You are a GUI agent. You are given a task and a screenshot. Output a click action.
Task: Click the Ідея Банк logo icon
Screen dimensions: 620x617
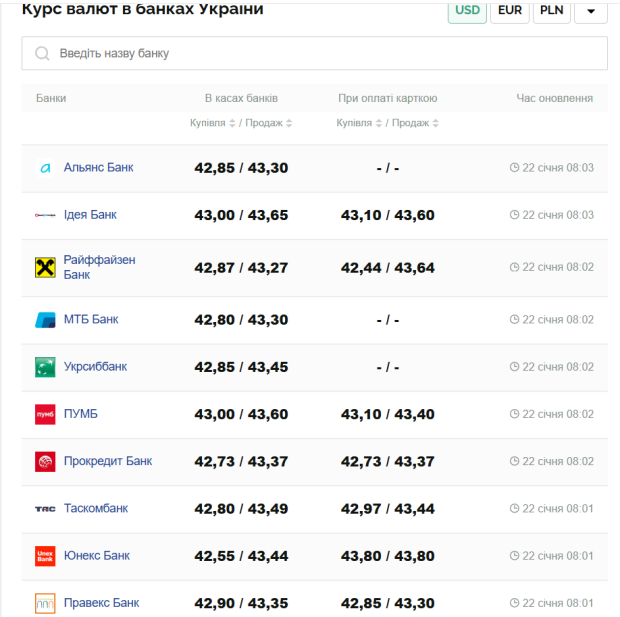coord(45,215)
